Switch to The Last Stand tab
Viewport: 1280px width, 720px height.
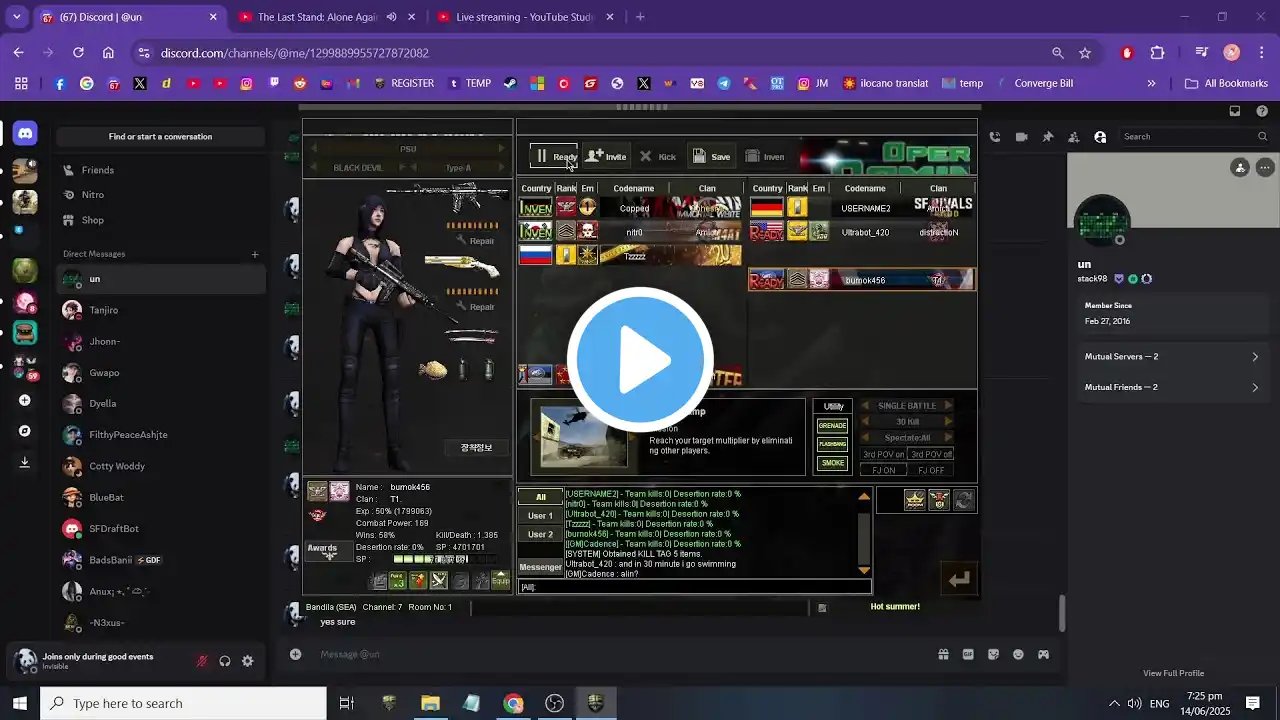326,17
